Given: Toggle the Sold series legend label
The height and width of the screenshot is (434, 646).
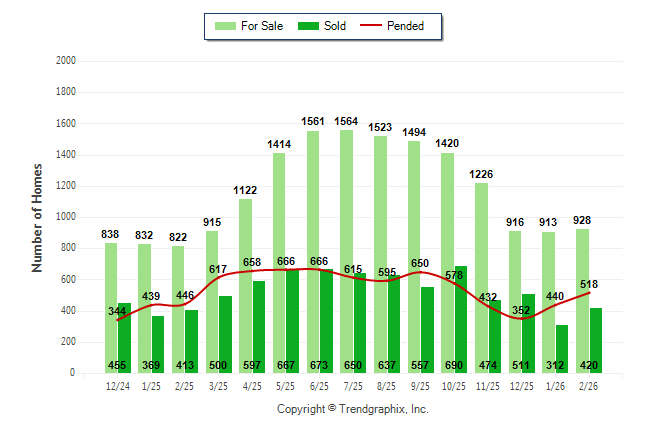Looking at the screenshot, I should click(334, 26).
